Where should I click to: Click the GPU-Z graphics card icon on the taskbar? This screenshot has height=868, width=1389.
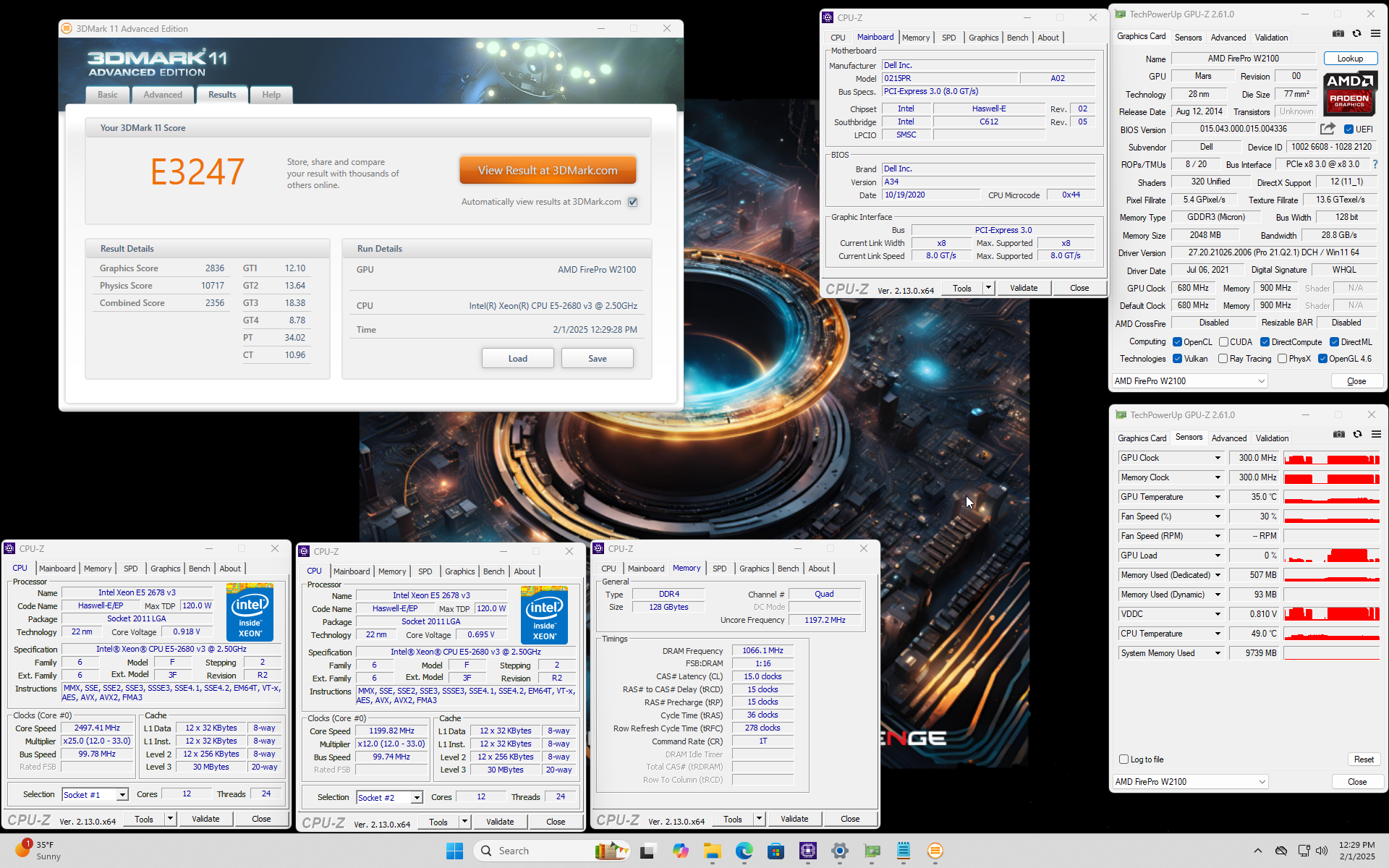[x=872, y=851]
